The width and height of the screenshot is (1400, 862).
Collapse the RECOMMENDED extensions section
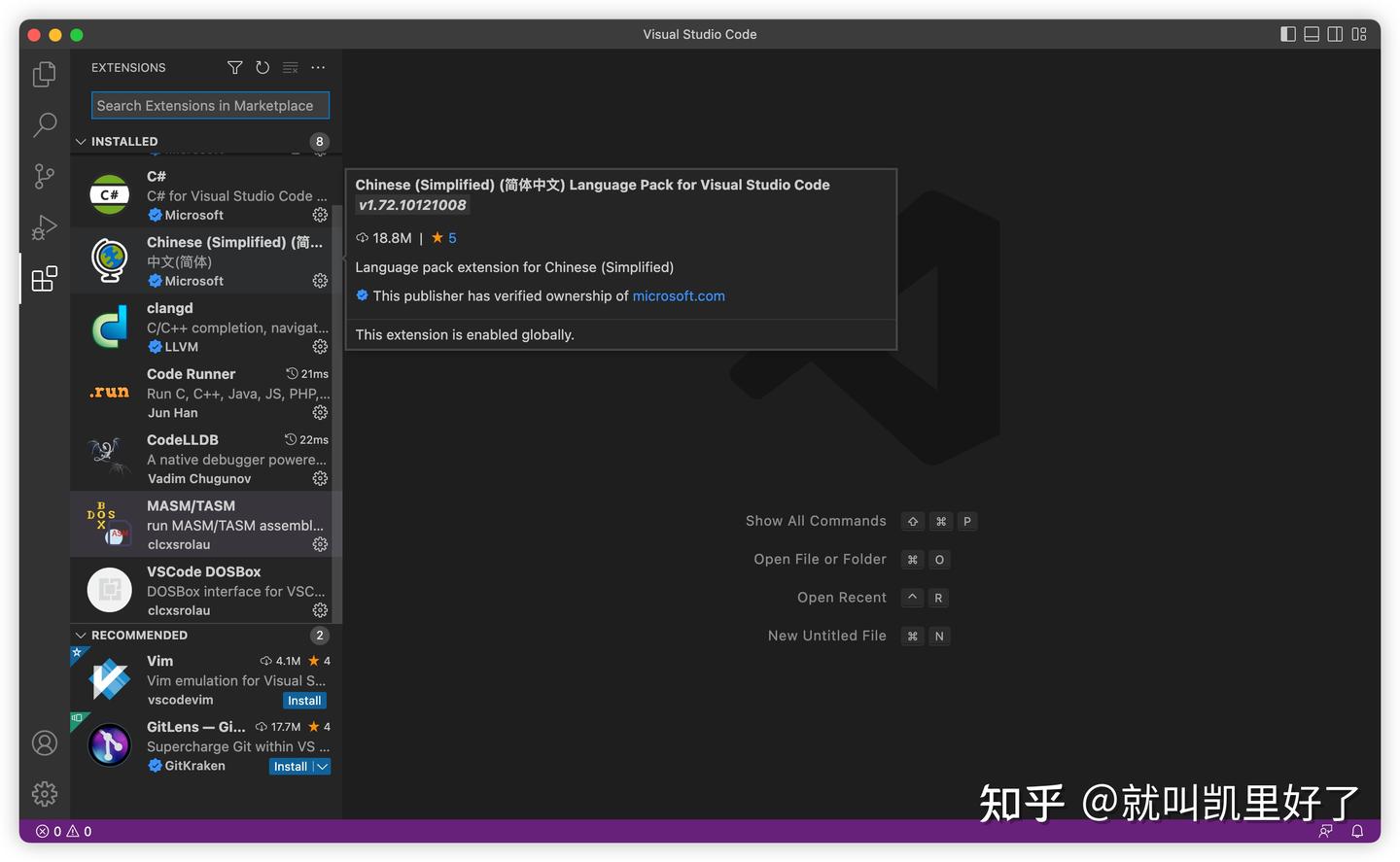[81, 635]
